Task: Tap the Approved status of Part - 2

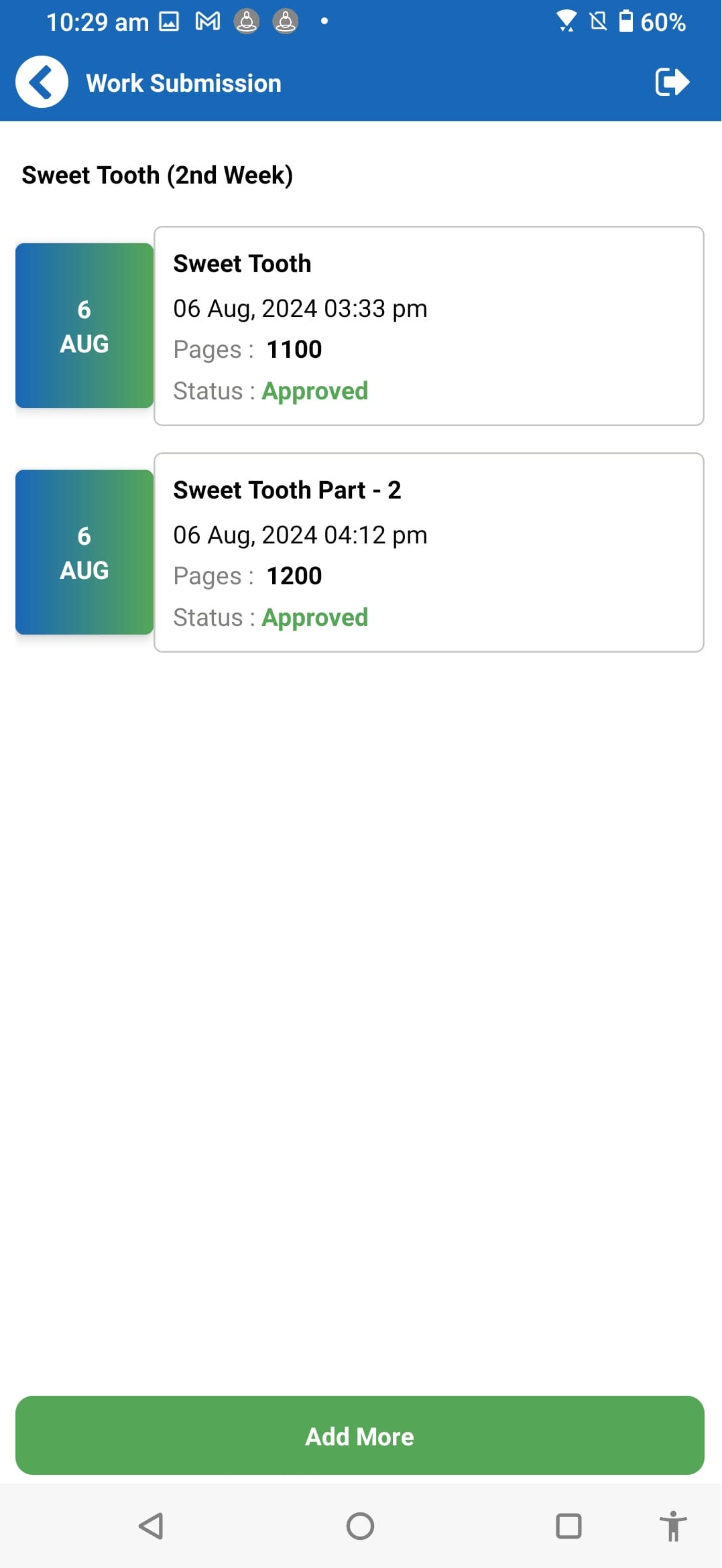Action: [x=315, y=618]
